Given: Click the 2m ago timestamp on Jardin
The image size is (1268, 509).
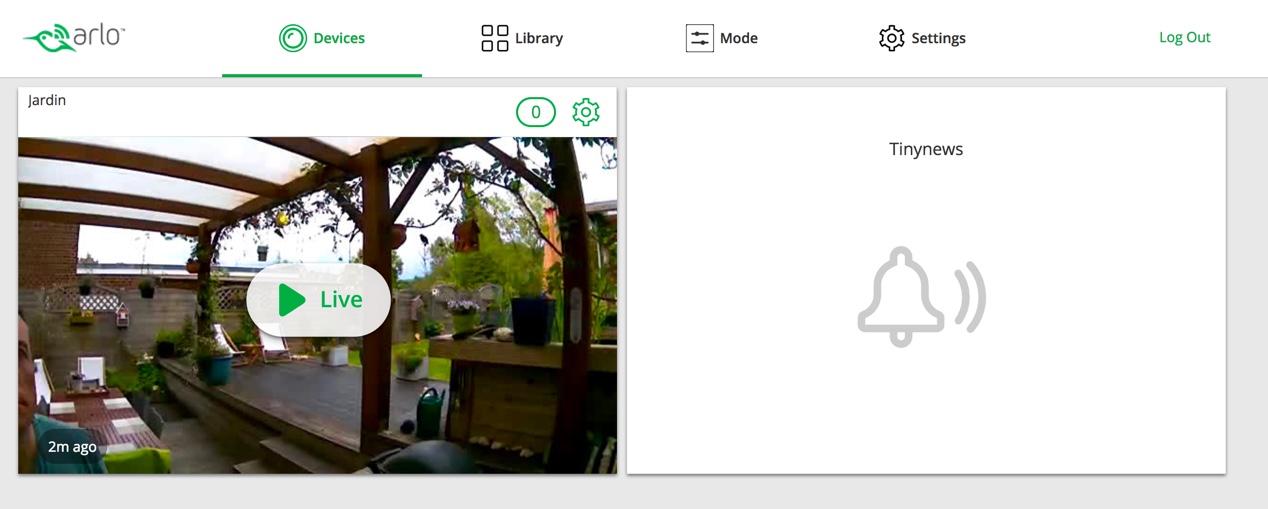Looking at the screenshot, I should pyautogui.click(x=72, y=446).
